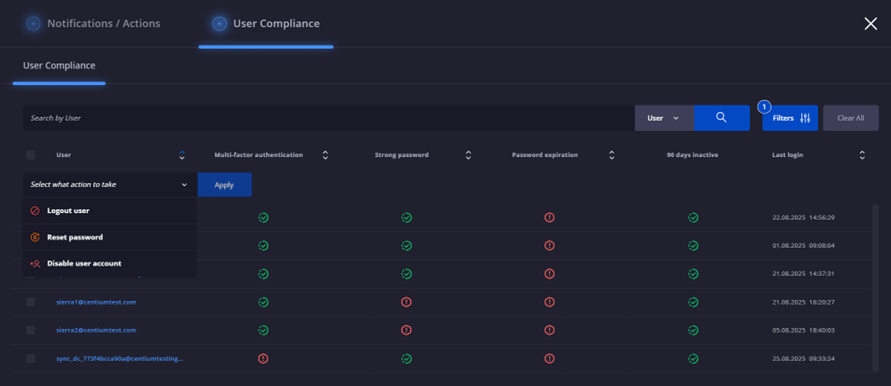Click 90 days inactive icon in 21.08.2025 14:37:31 row

coord(693,274)
